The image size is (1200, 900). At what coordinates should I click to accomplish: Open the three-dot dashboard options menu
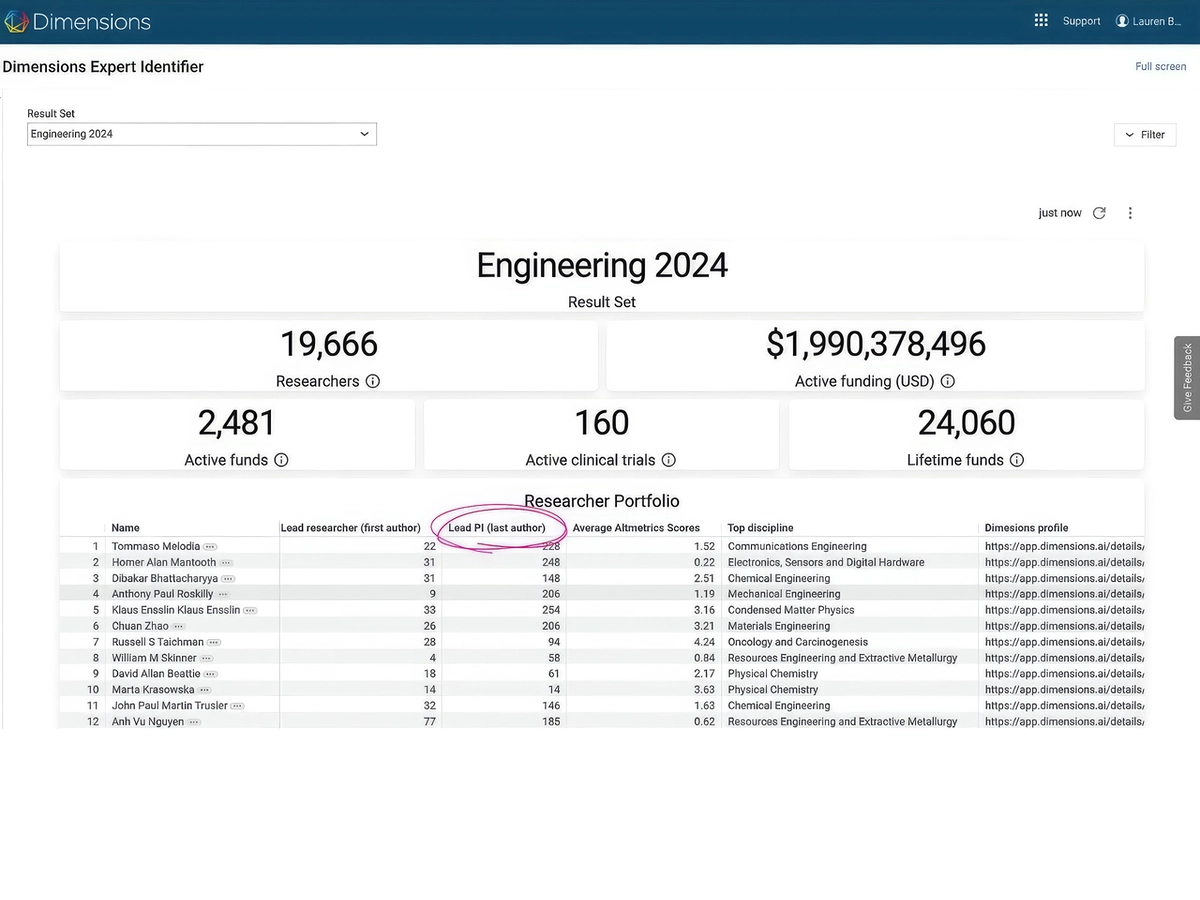coord(1130,213)
